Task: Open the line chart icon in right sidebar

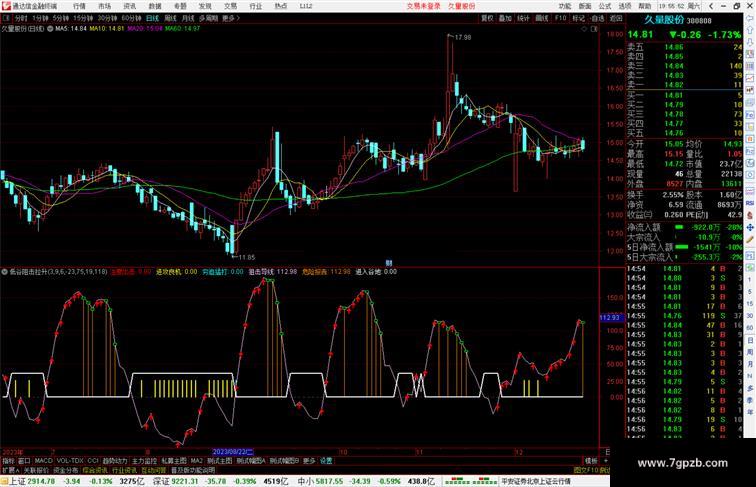Action: point(750,78)
